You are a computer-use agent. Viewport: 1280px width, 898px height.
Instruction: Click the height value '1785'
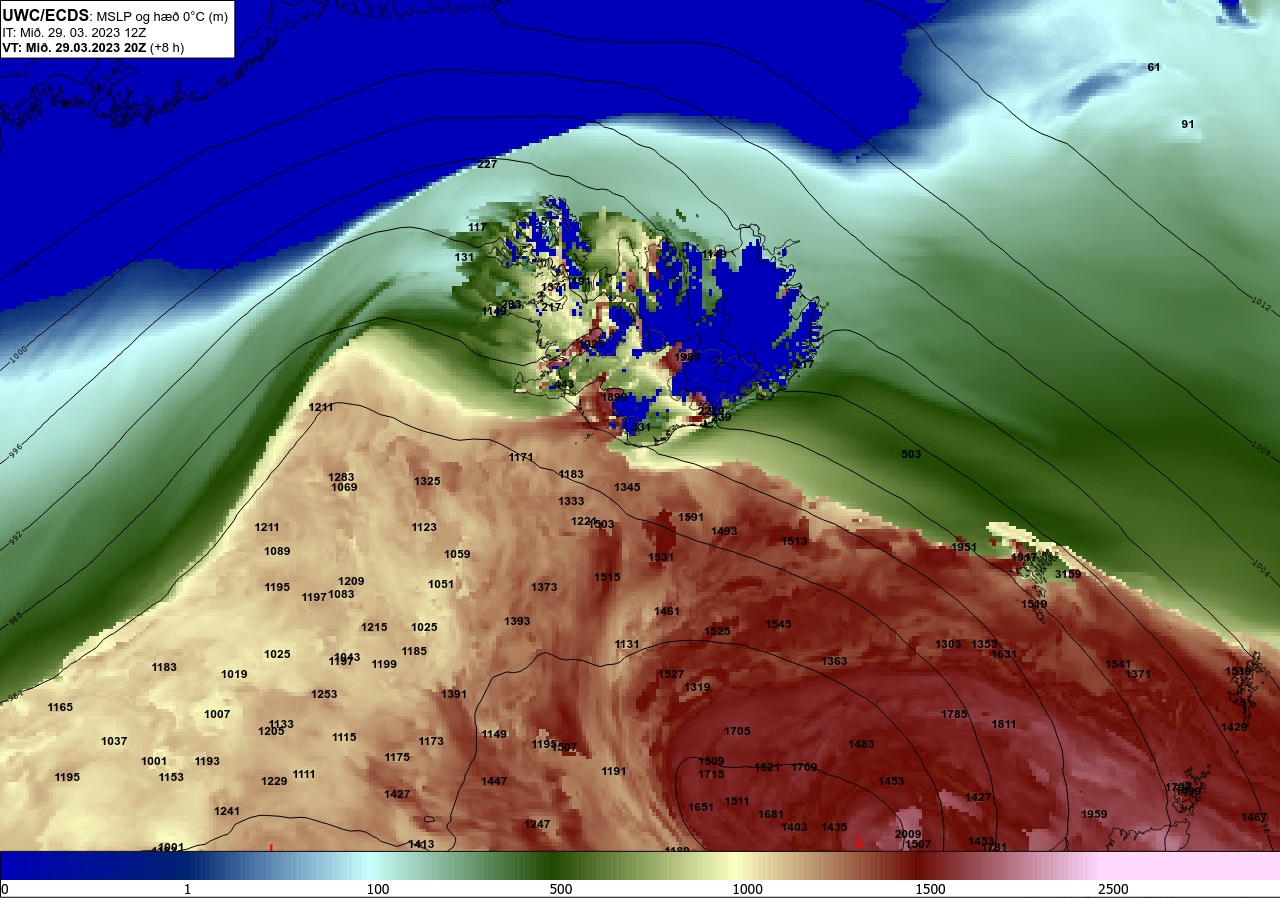pos(954,714)
